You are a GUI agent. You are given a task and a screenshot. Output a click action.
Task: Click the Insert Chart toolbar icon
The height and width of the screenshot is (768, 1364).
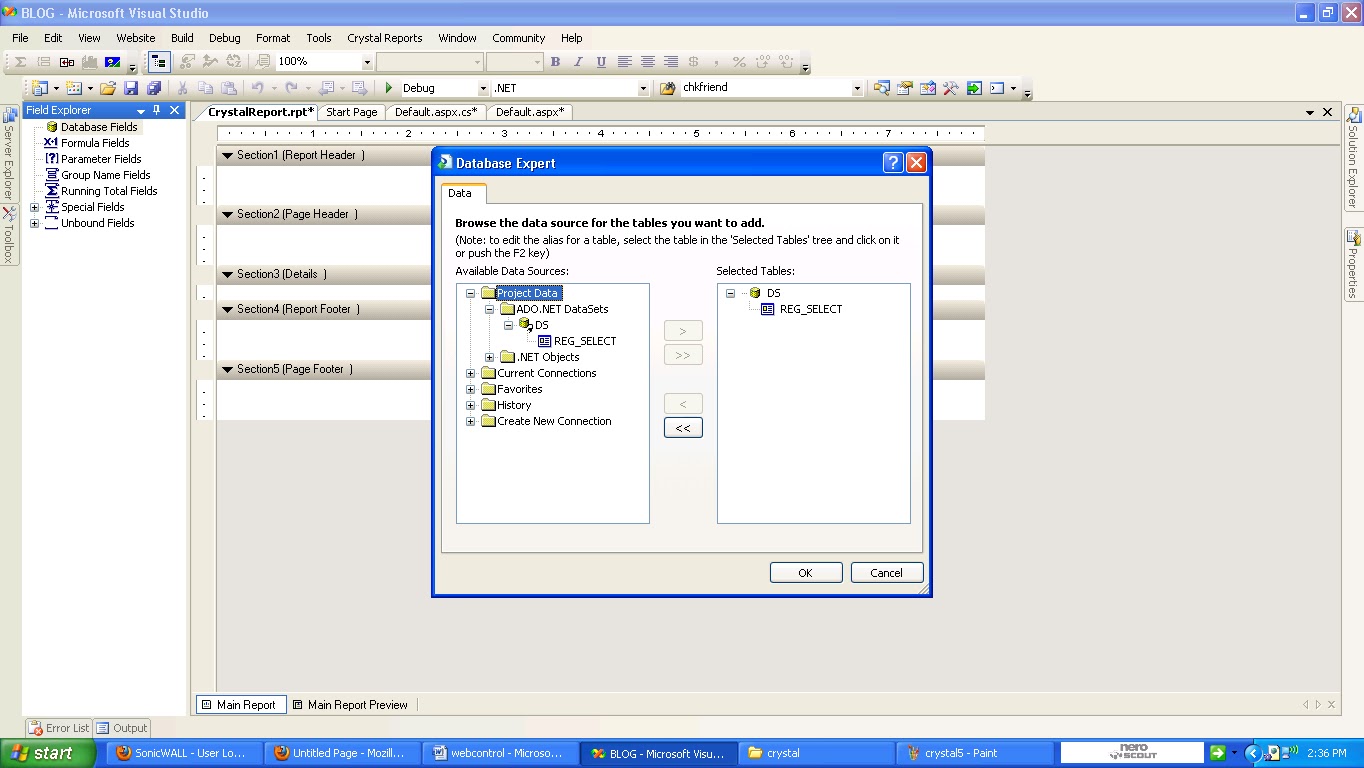coord(90,62)
